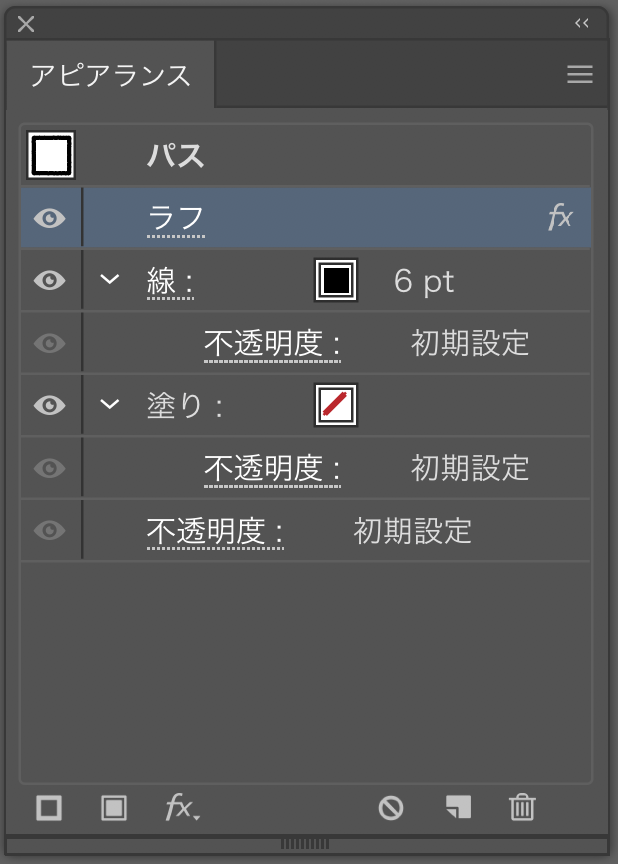
Task: Click Add New Stroke icon at bottom
Action: [49, 808]
